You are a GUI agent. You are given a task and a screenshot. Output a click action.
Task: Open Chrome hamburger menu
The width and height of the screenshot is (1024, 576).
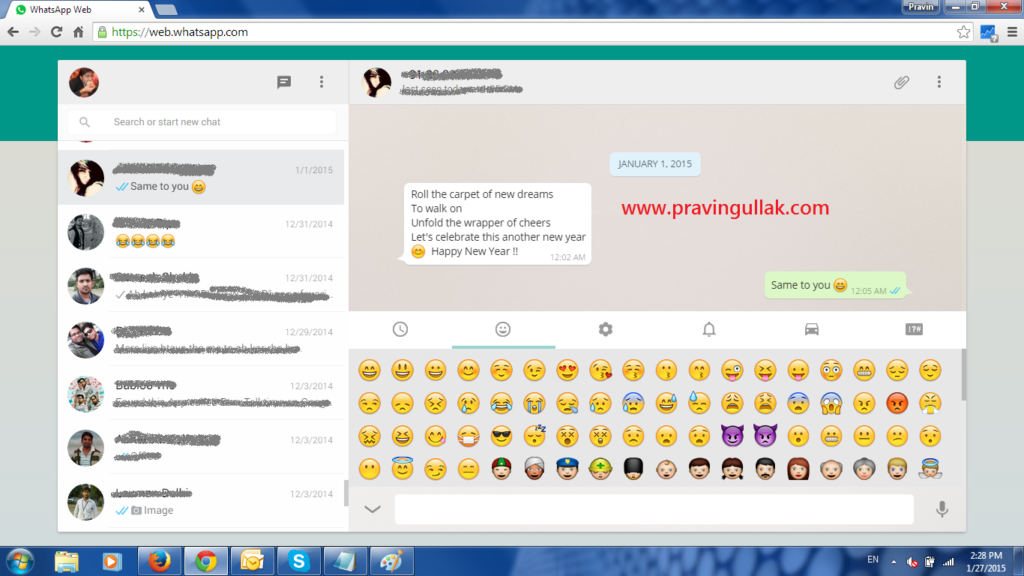(1012, 32)
